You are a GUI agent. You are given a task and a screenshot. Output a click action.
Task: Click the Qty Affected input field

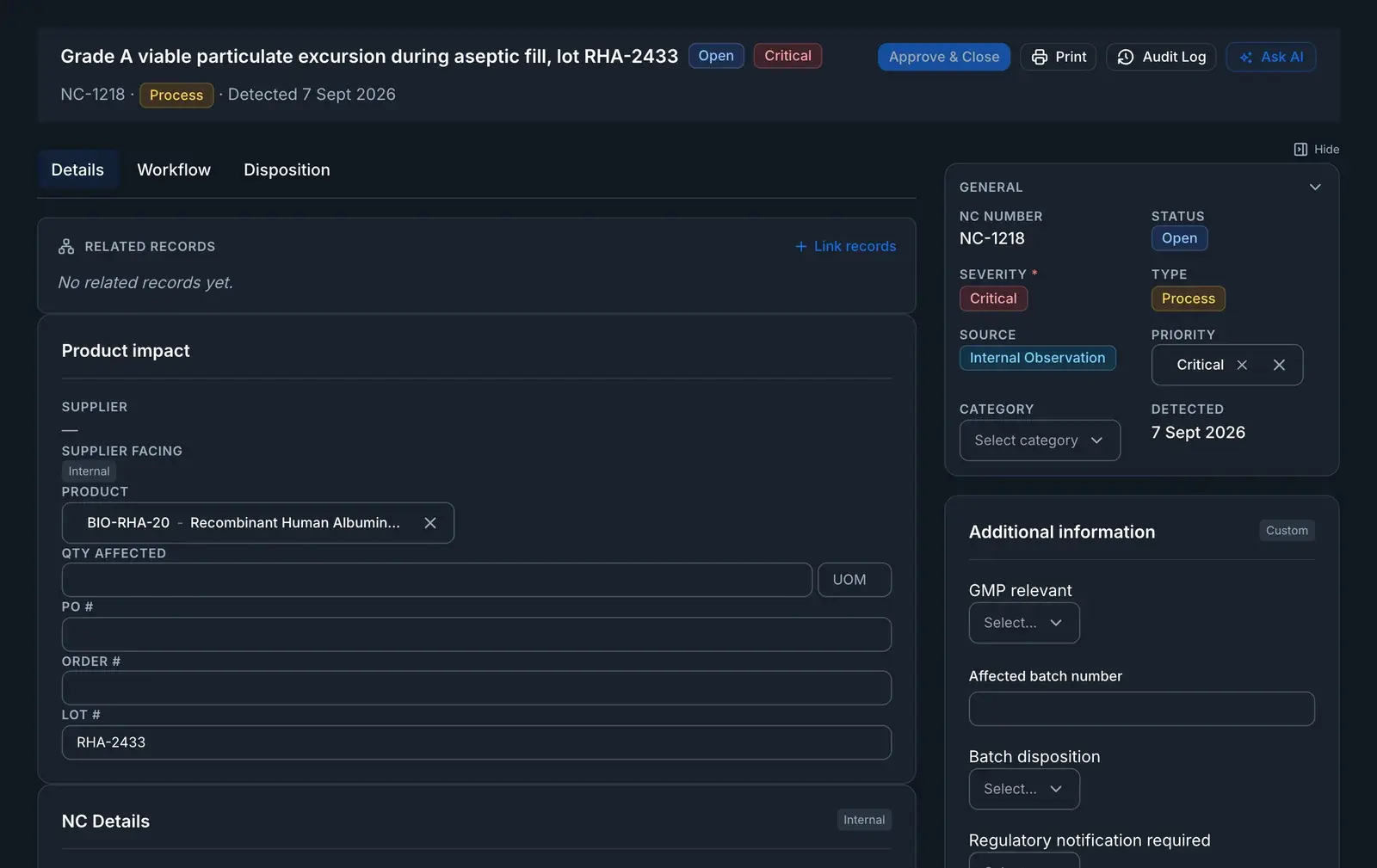pos(436,580)
